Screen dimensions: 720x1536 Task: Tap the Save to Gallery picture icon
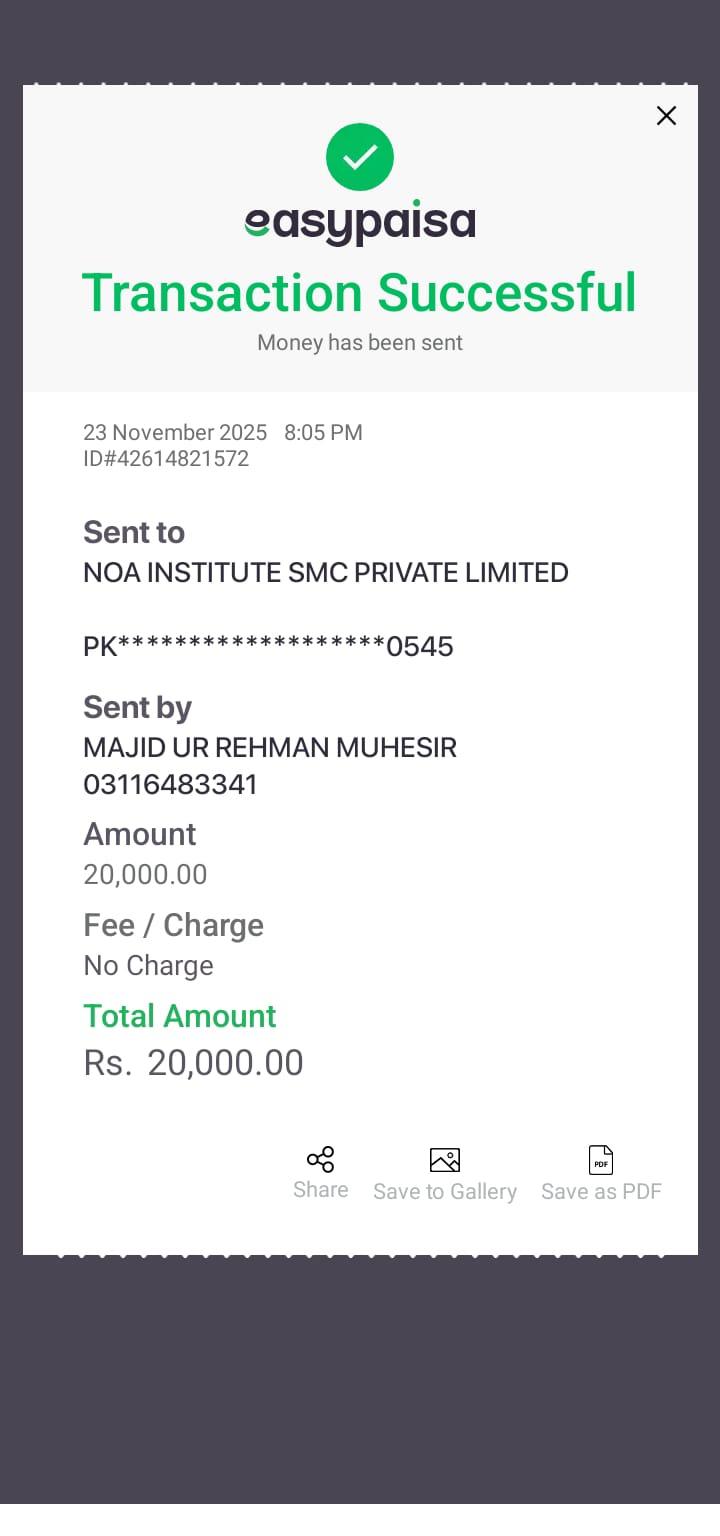pyautogui.click(x=445, y=1160)
